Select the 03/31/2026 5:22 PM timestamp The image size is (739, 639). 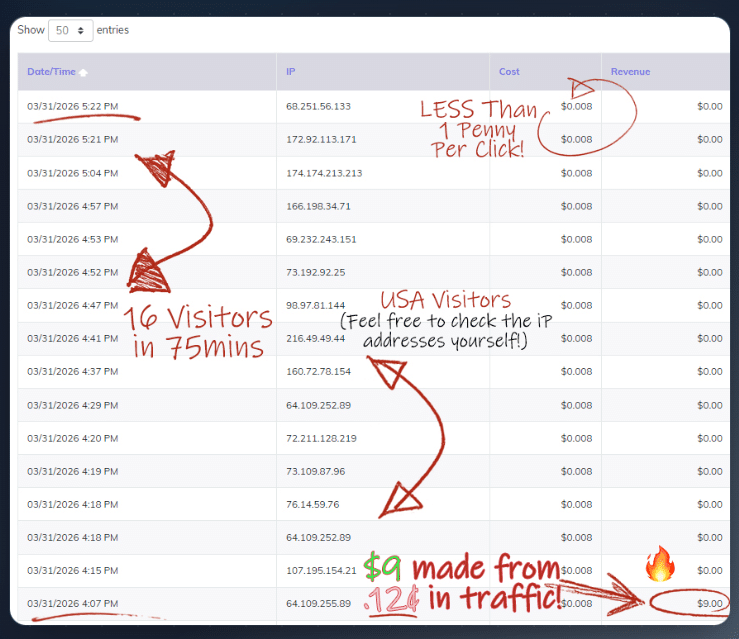73,106
